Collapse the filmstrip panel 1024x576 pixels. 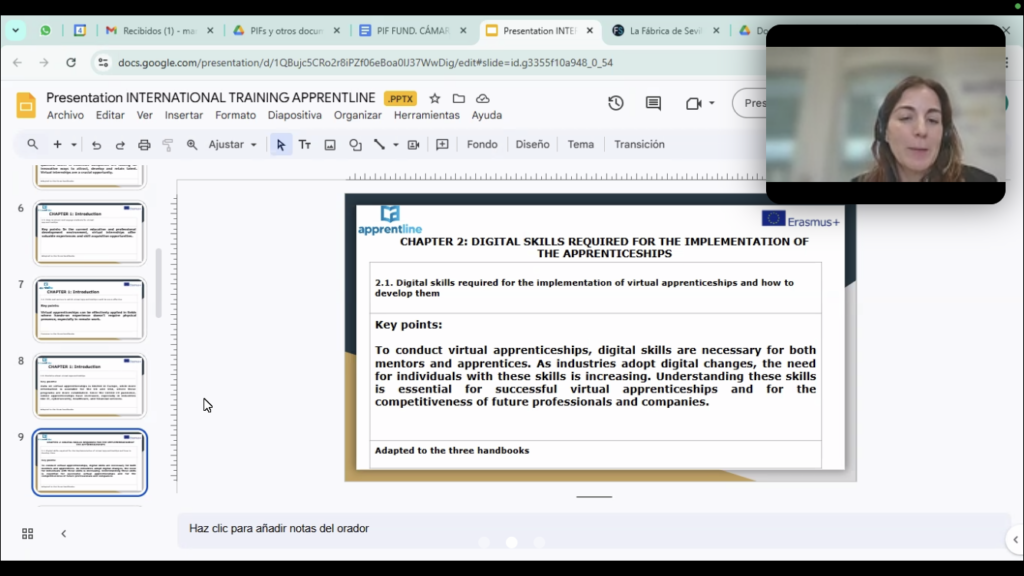tap(64, 534)
